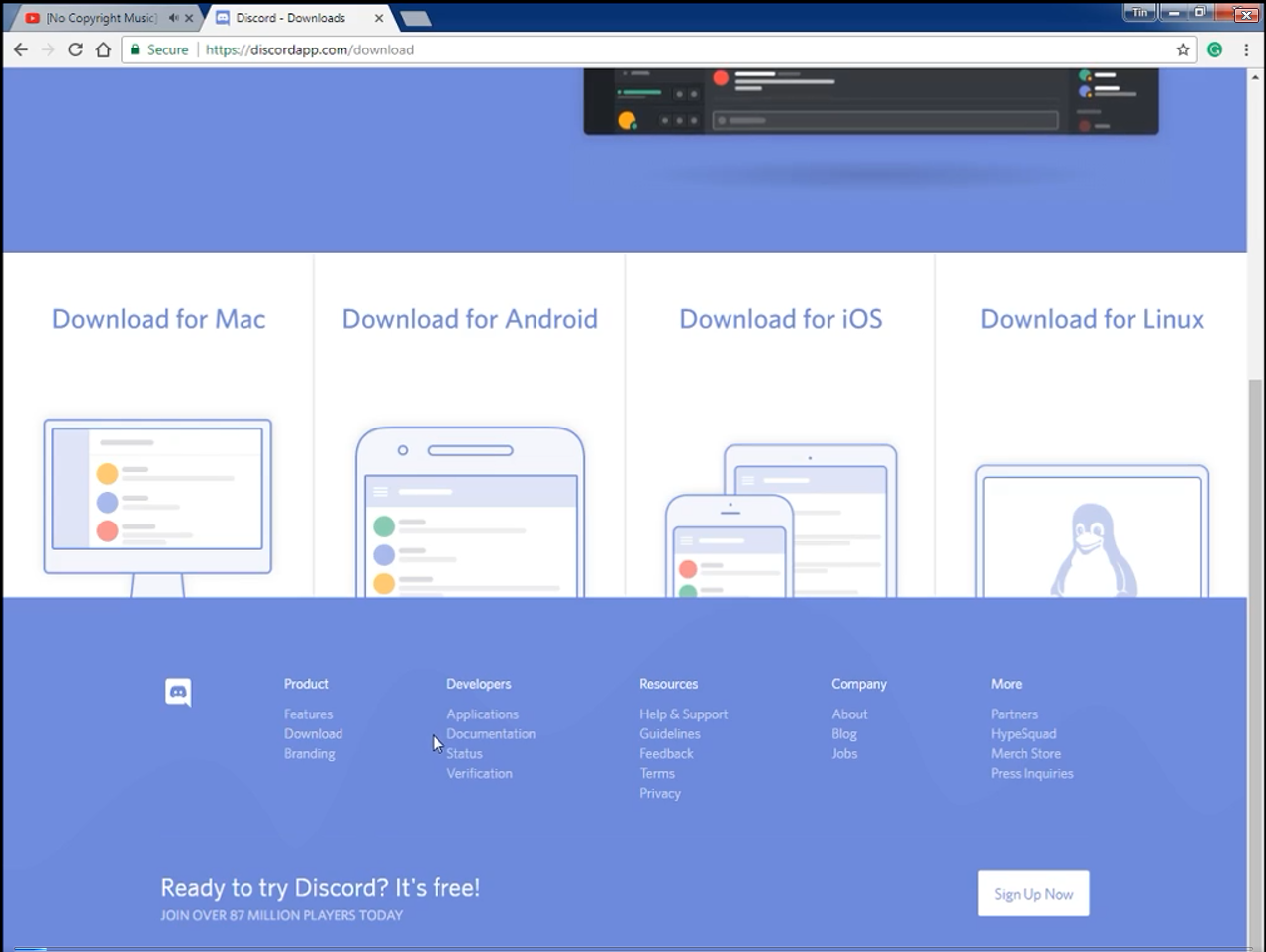Viewport: 1266px width, 952px height.
Task: Open the Chrome three-dot menu
Action: [1246, 49]
